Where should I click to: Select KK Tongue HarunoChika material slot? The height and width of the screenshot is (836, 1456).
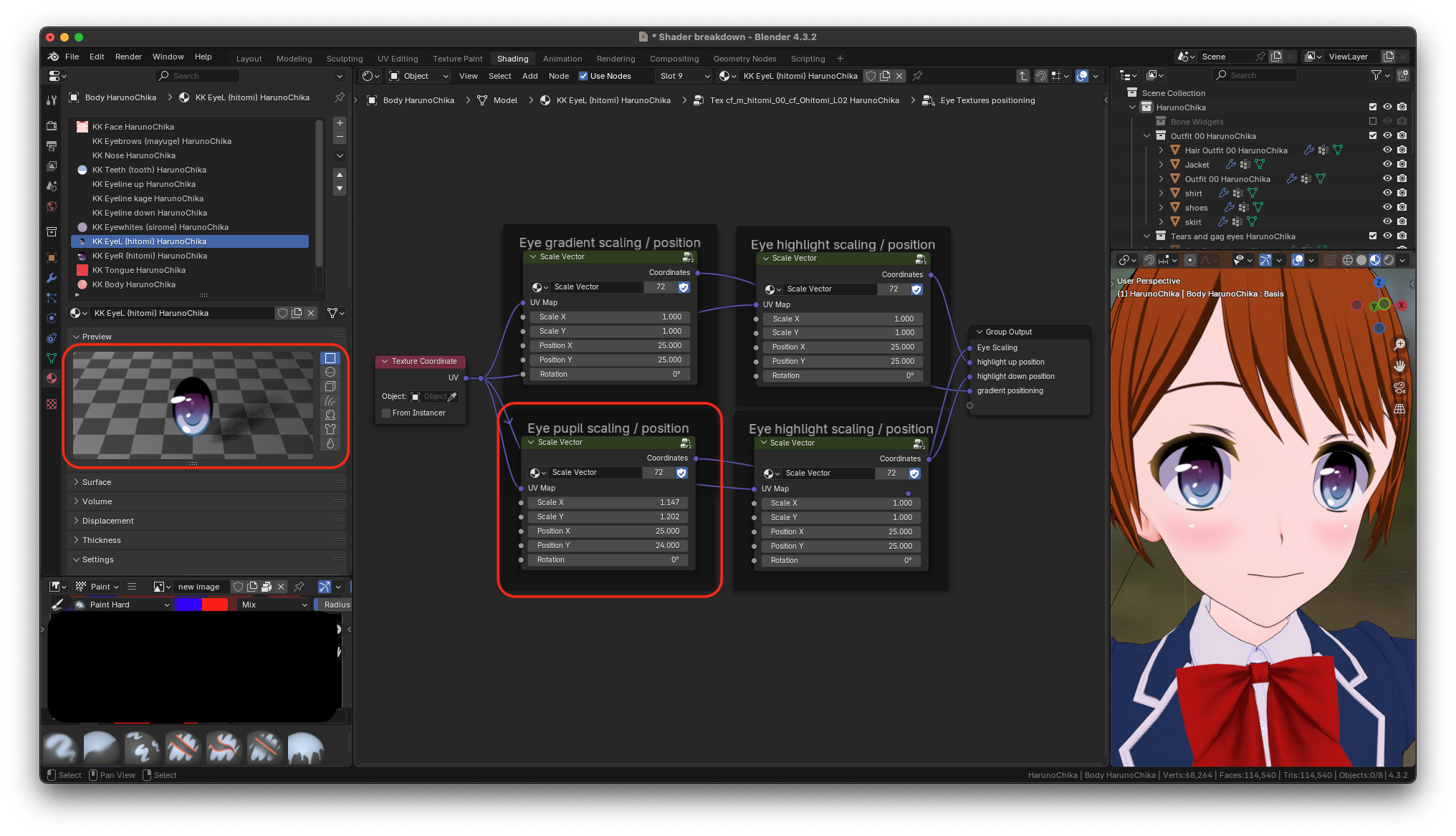139,270
